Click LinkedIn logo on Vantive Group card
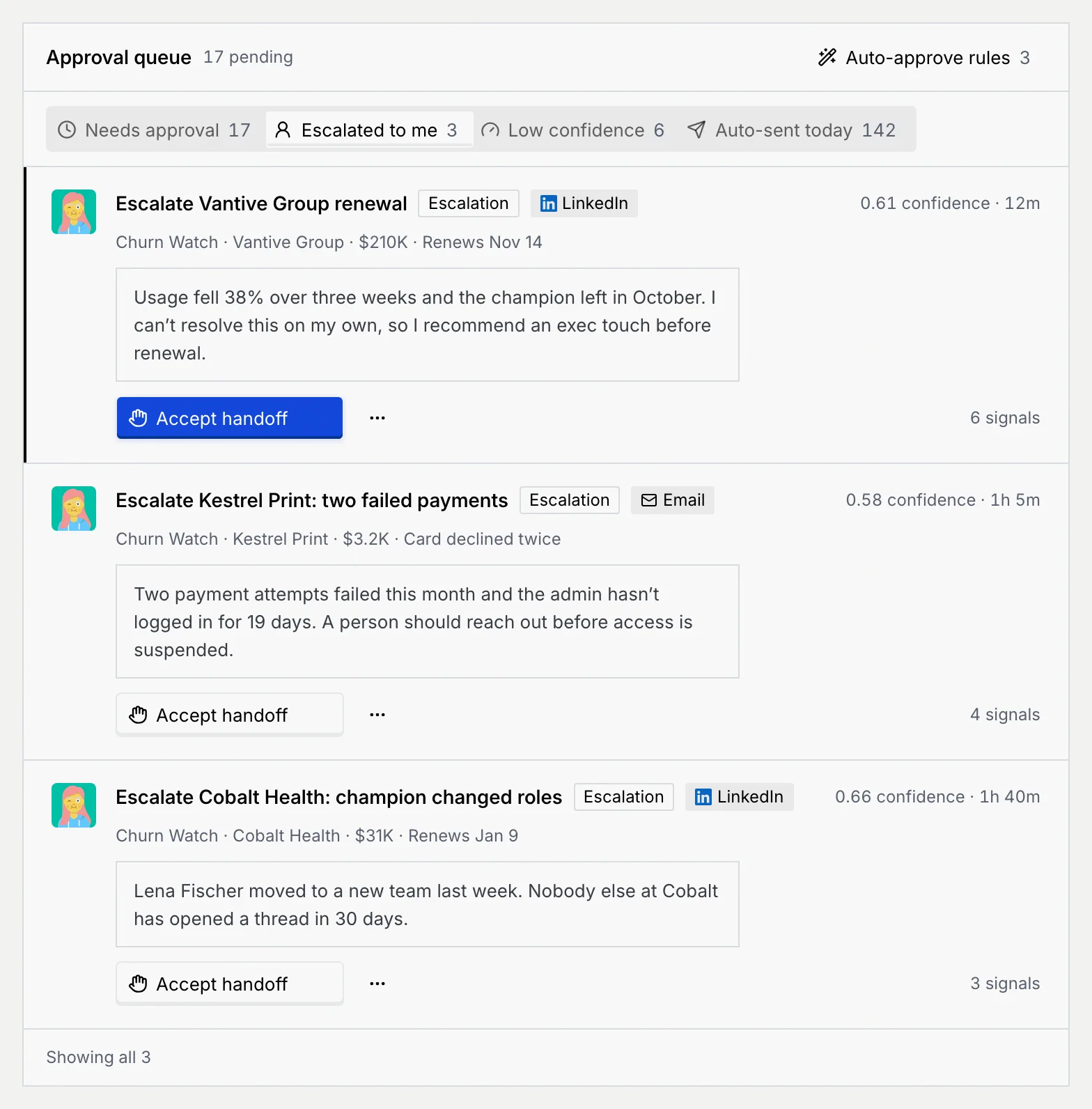 click(549, 203)
